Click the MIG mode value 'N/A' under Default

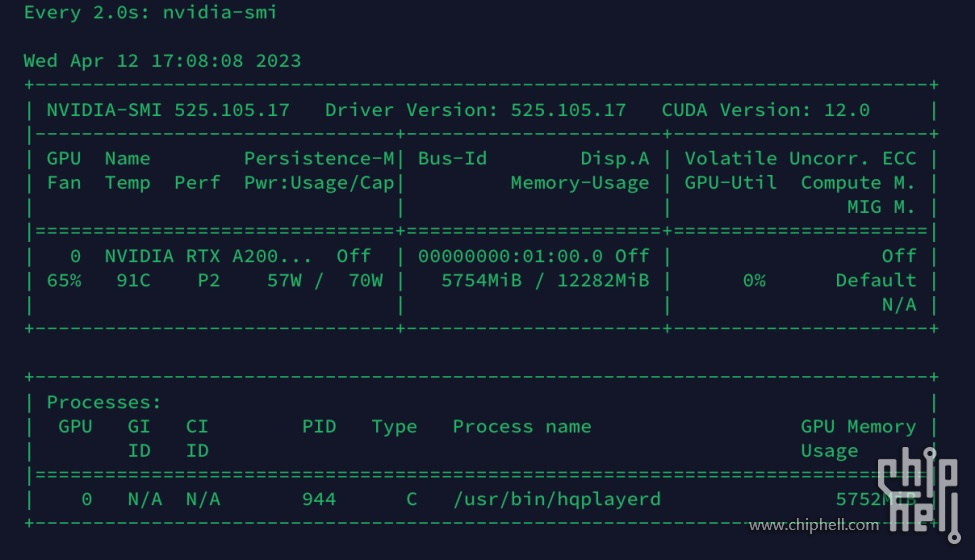click(899, 305)
